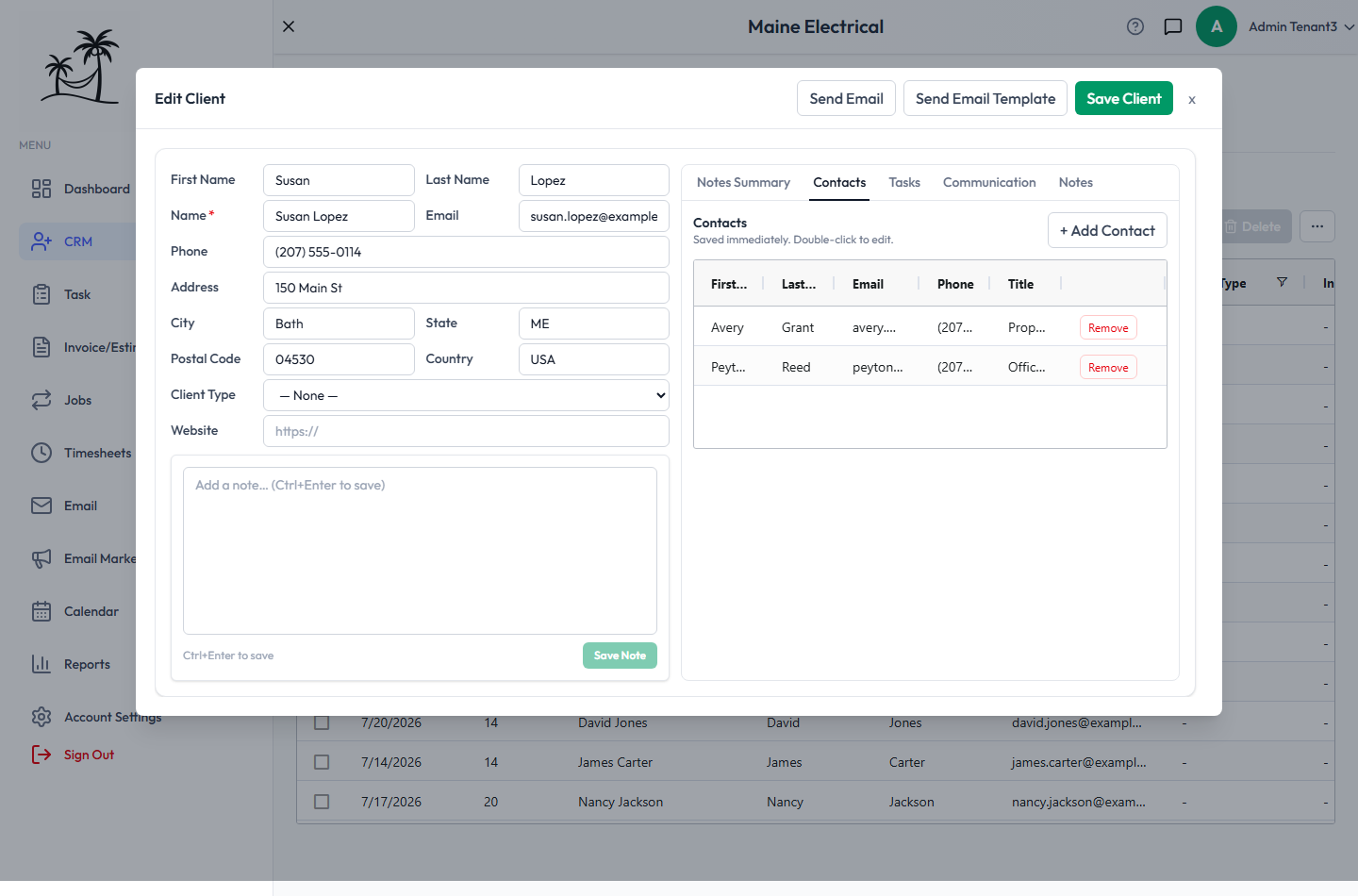Click the Website input field
Screen dimensions: 1358x896
[466, 431]
